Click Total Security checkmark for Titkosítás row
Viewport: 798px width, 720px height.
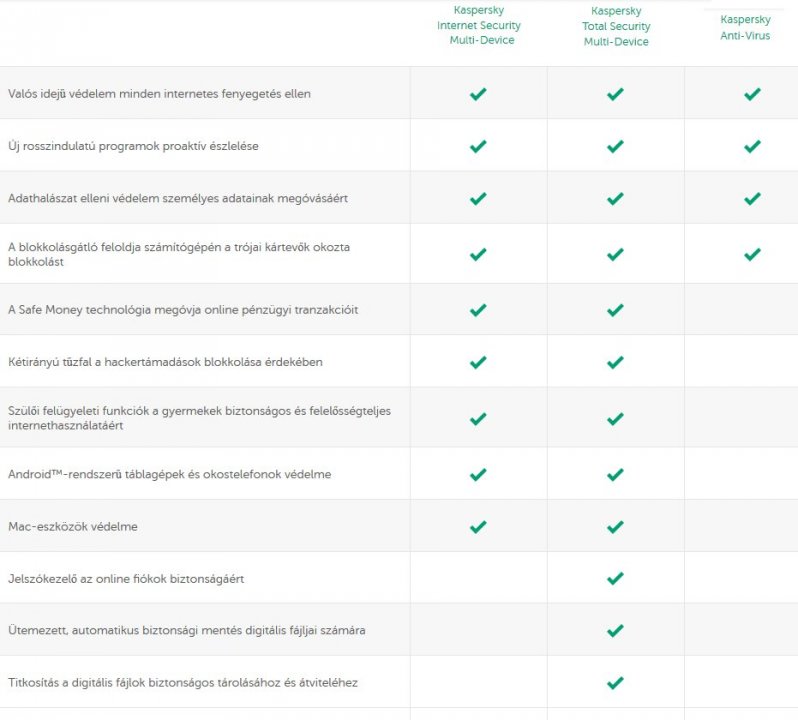615,683
